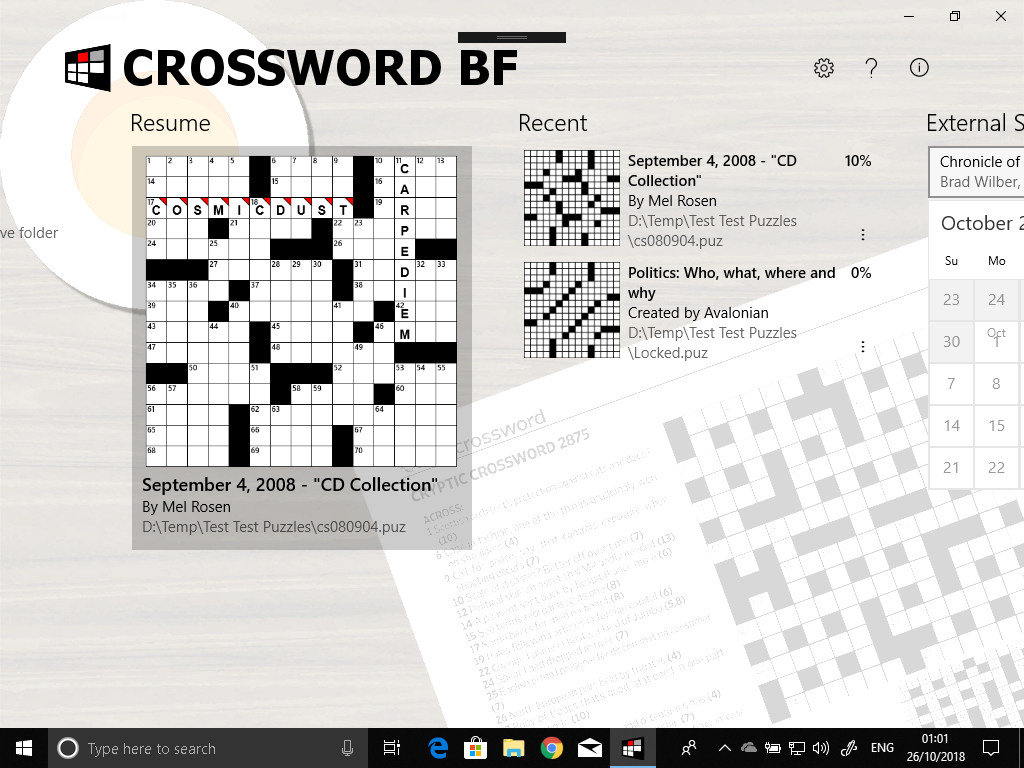Click the Crossword BF logo icon
Image resolution: width=1024 pixels, height=768 pixels.
coord(88,67)
